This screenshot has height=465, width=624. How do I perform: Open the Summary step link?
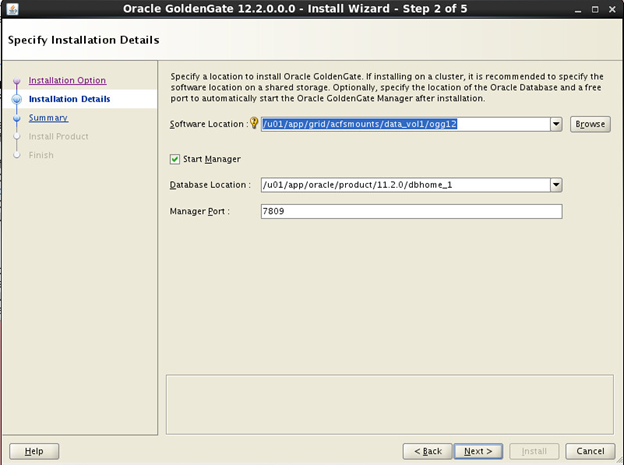click(x=48, y=118)
